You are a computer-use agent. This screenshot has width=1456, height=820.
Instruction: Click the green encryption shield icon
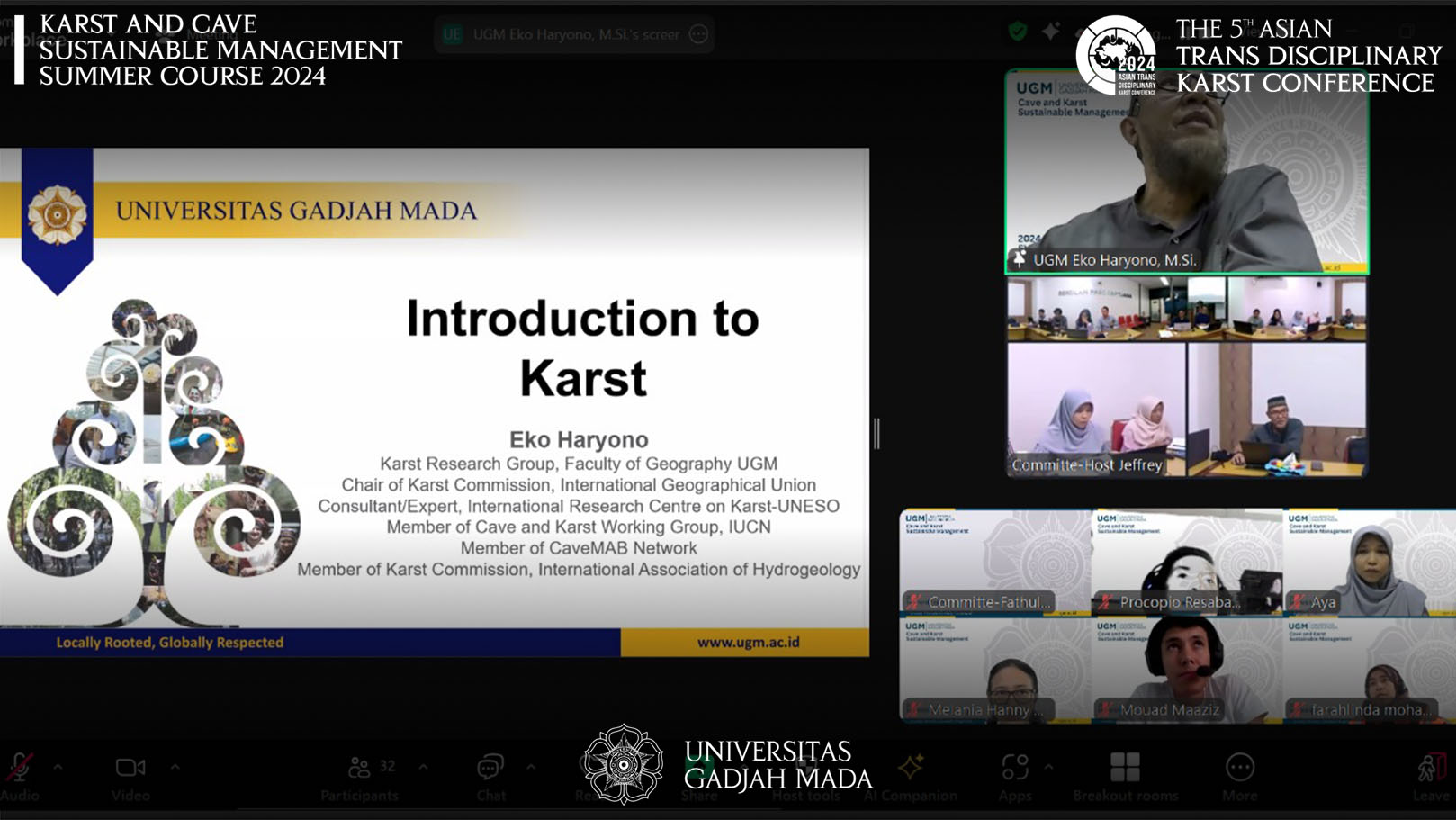pyautogui.click(x=1018, y=32)
